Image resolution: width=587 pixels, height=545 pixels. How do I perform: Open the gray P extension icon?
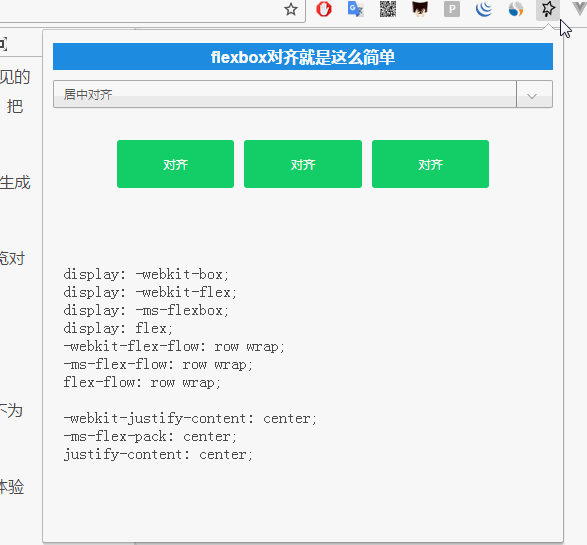[452, 9]
